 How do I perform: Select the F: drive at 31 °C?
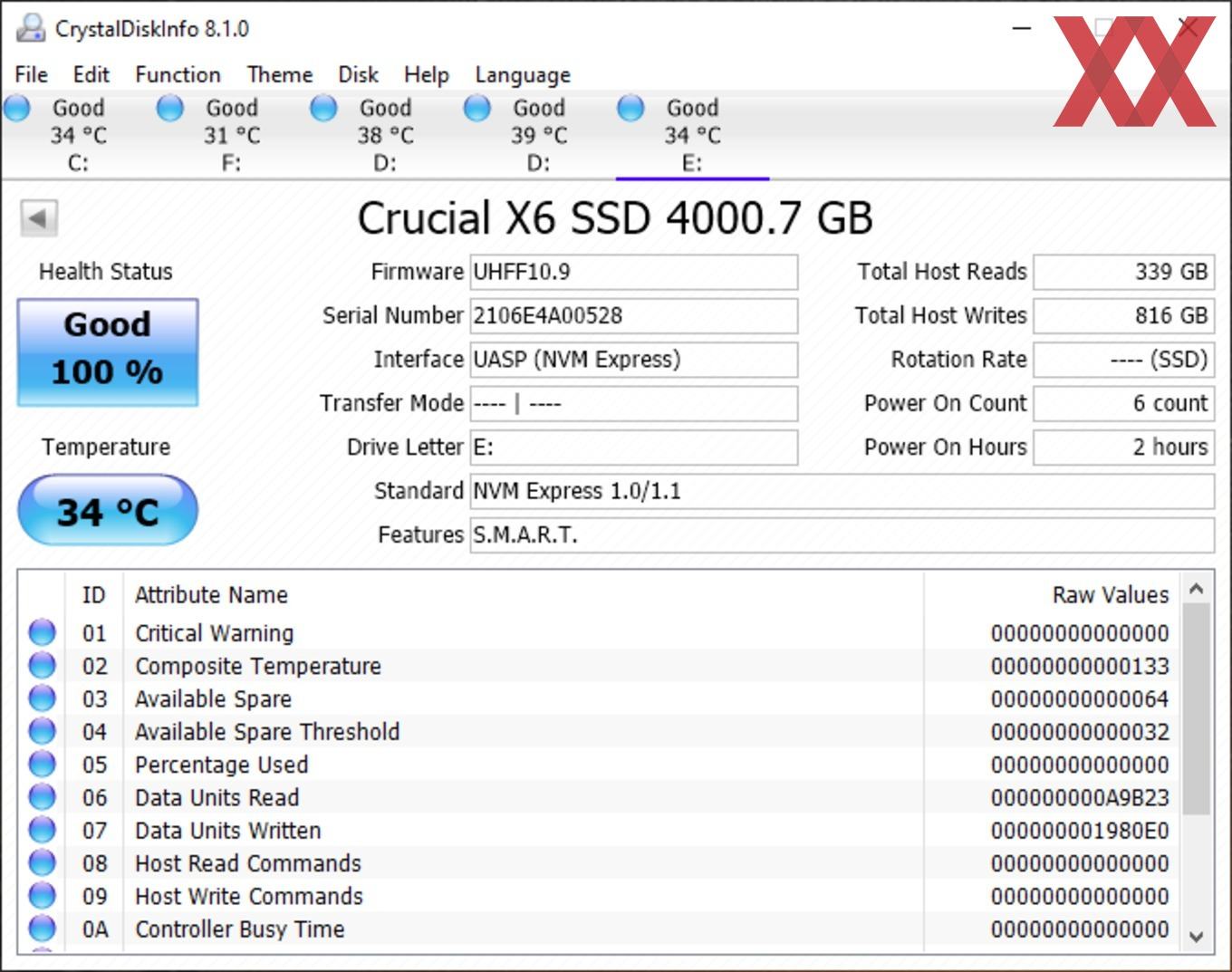(232, 135)
